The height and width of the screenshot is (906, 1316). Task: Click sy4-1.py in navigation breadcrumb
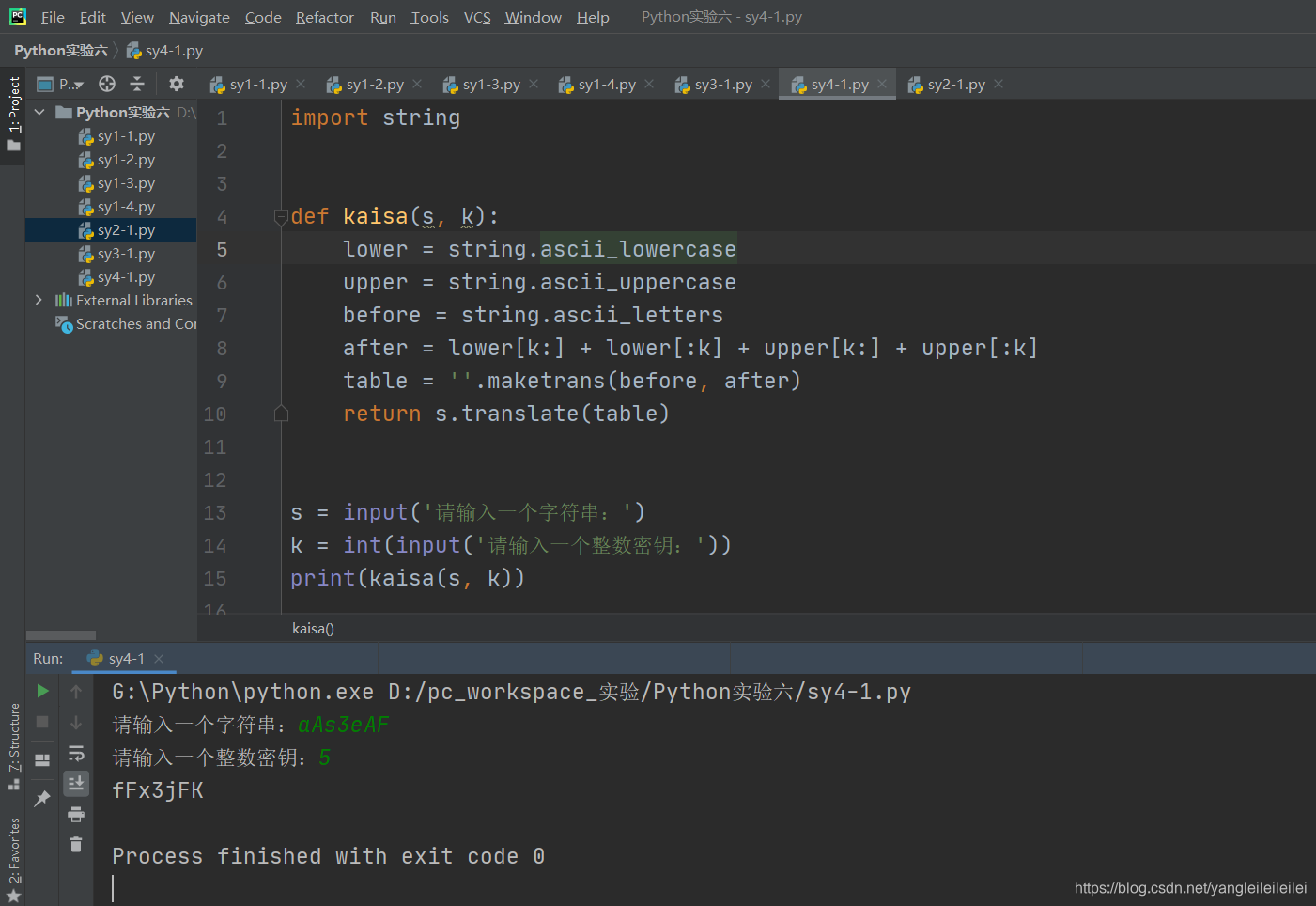pyautogui.click(x=165, y=51)
